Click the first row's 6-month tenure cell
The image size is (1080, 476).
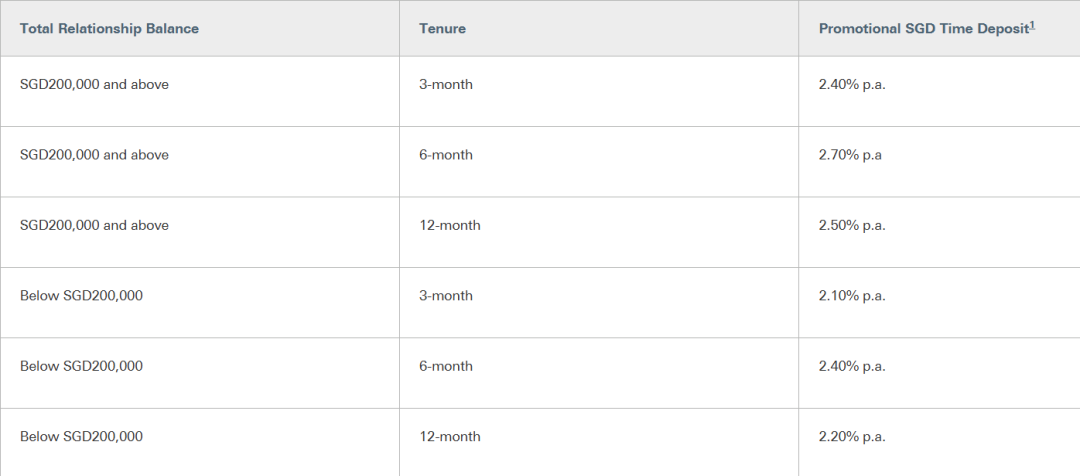tap(446, 155)
